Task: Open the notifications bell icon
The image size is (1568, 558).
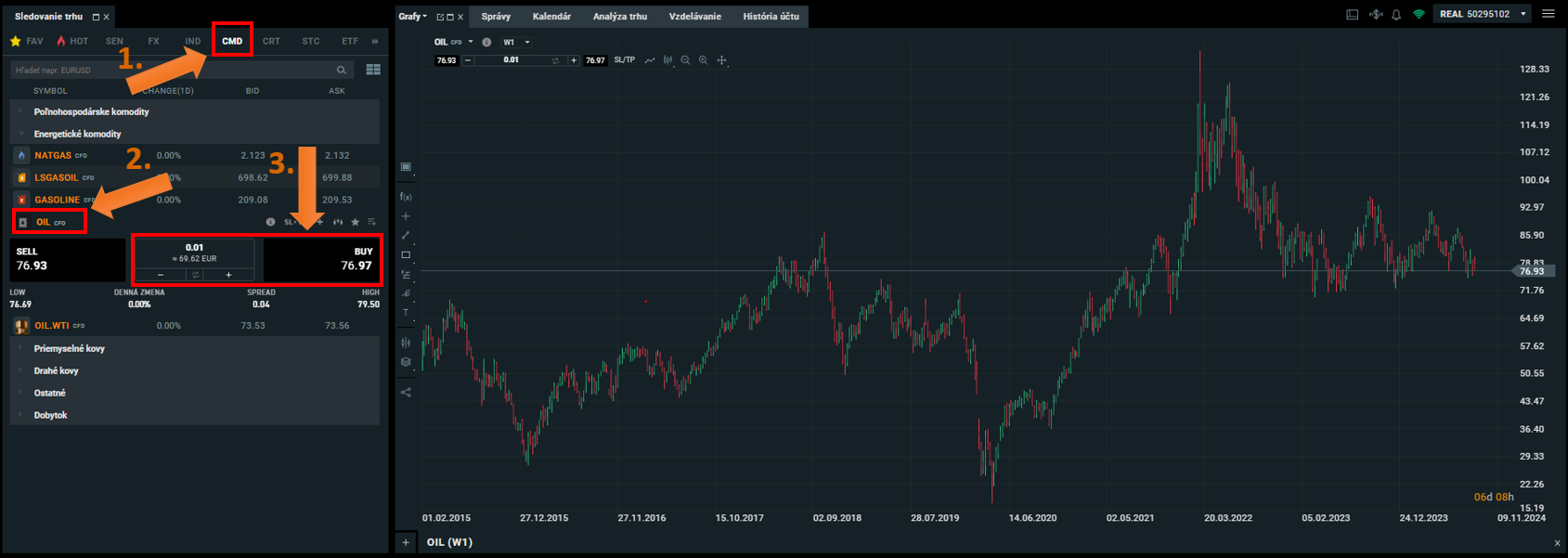Action: point(1395,15)
